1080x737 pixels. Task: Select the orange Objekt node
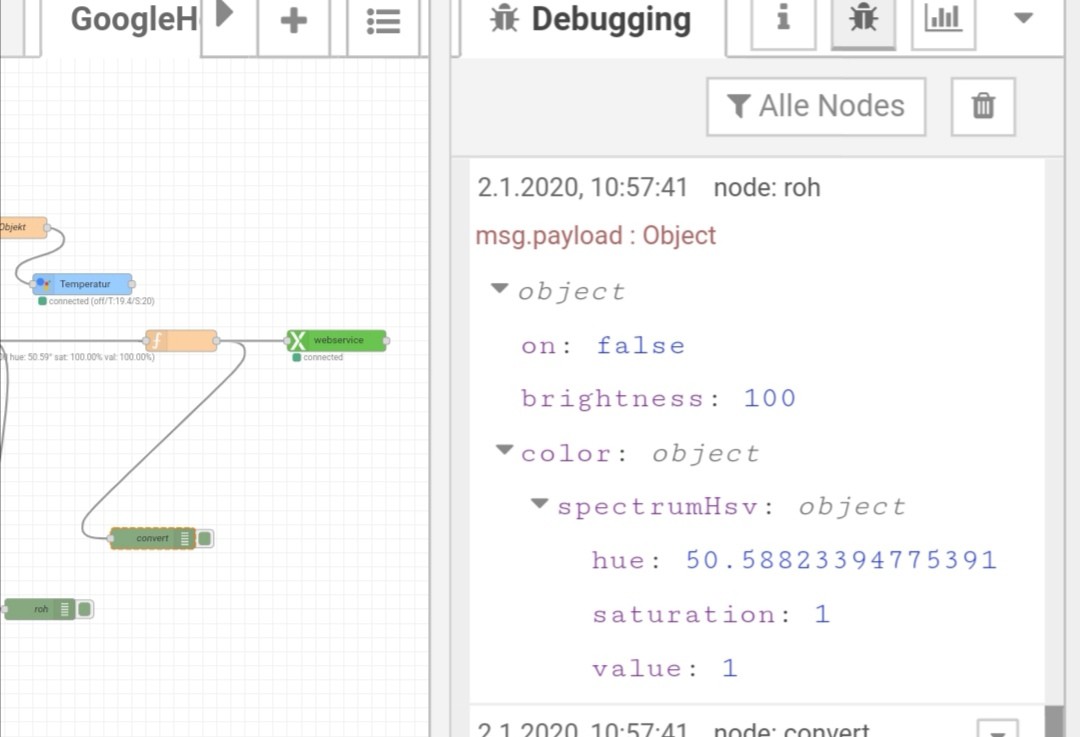pyautogui.click(x=23, y=227)
